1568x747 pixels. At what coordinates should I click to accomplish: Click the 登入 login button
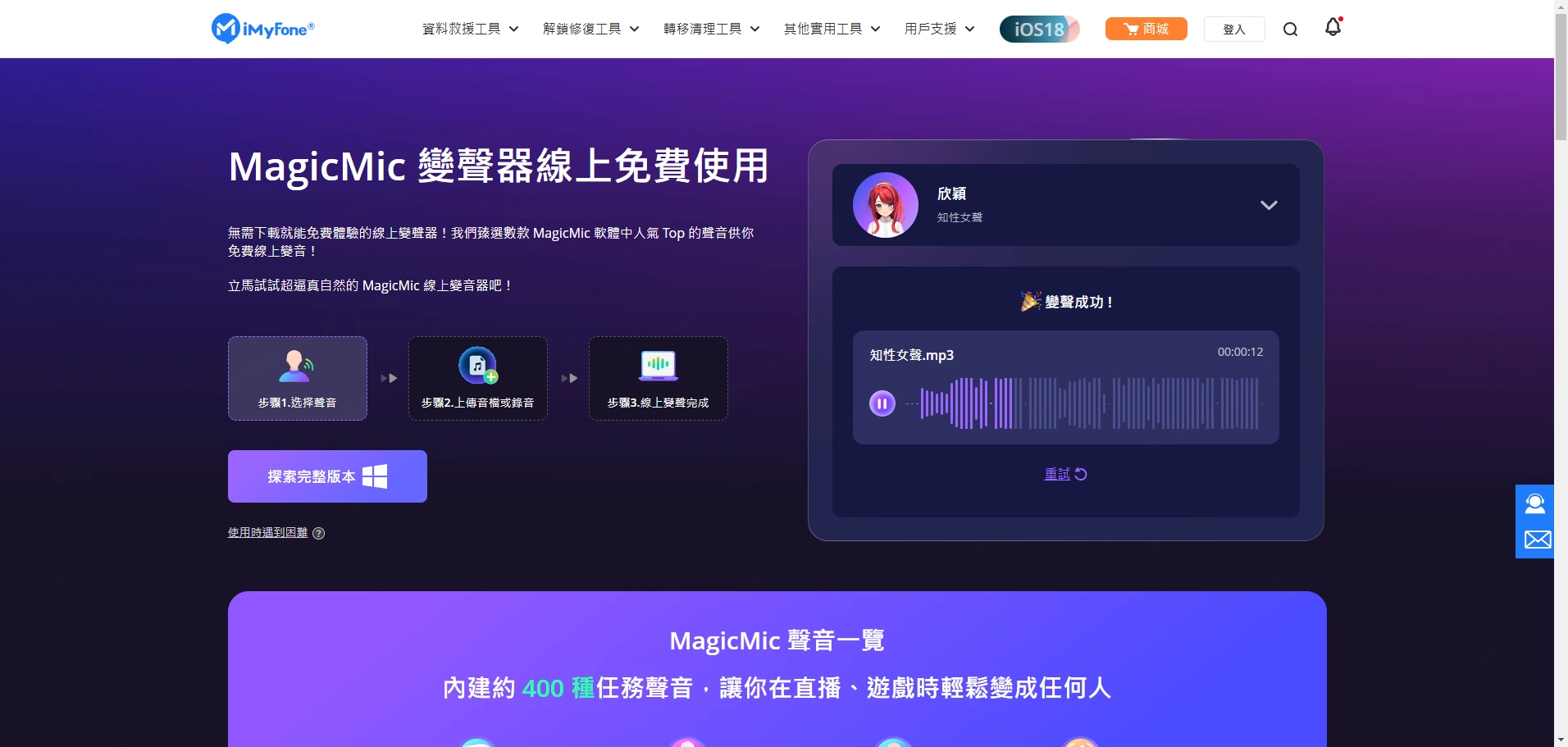(1234, 30)
